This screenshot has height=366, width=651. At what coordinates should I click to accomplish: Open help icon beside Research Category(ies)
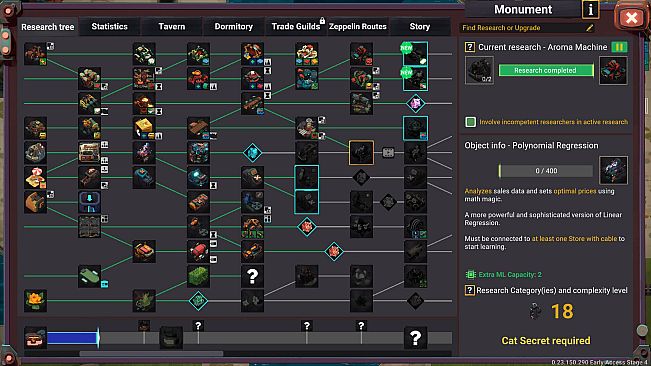470,290
